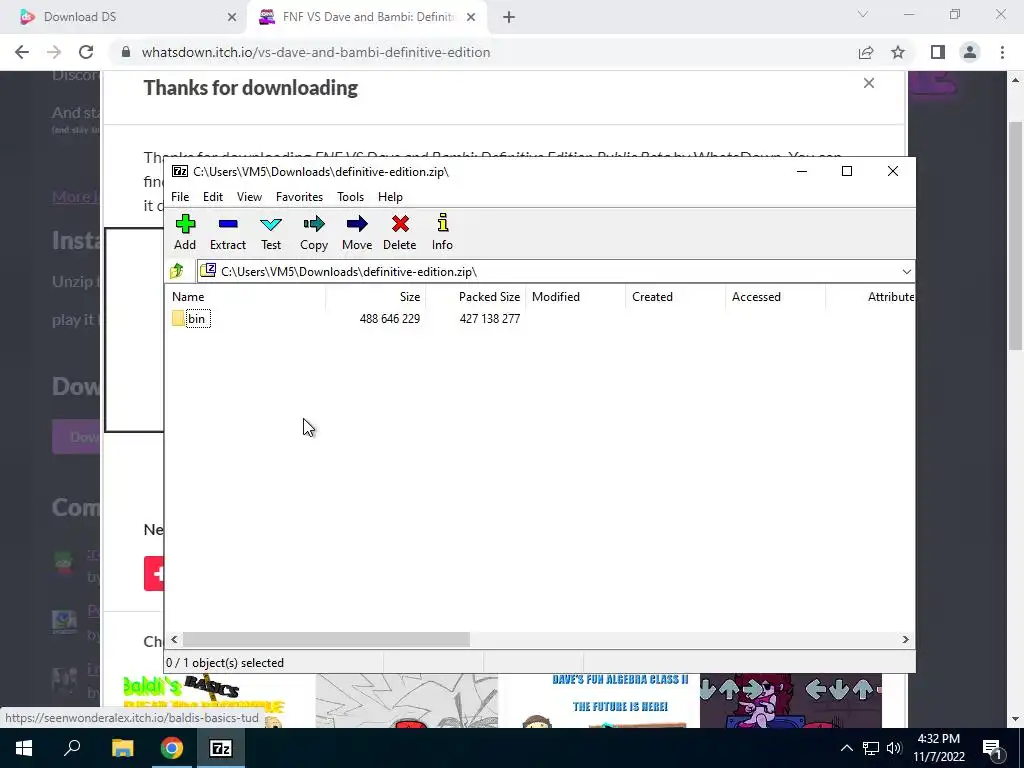Viewport: 1024px width, 768px height.
Task: Open Windows taskbar search
Action: pos(72,748)
